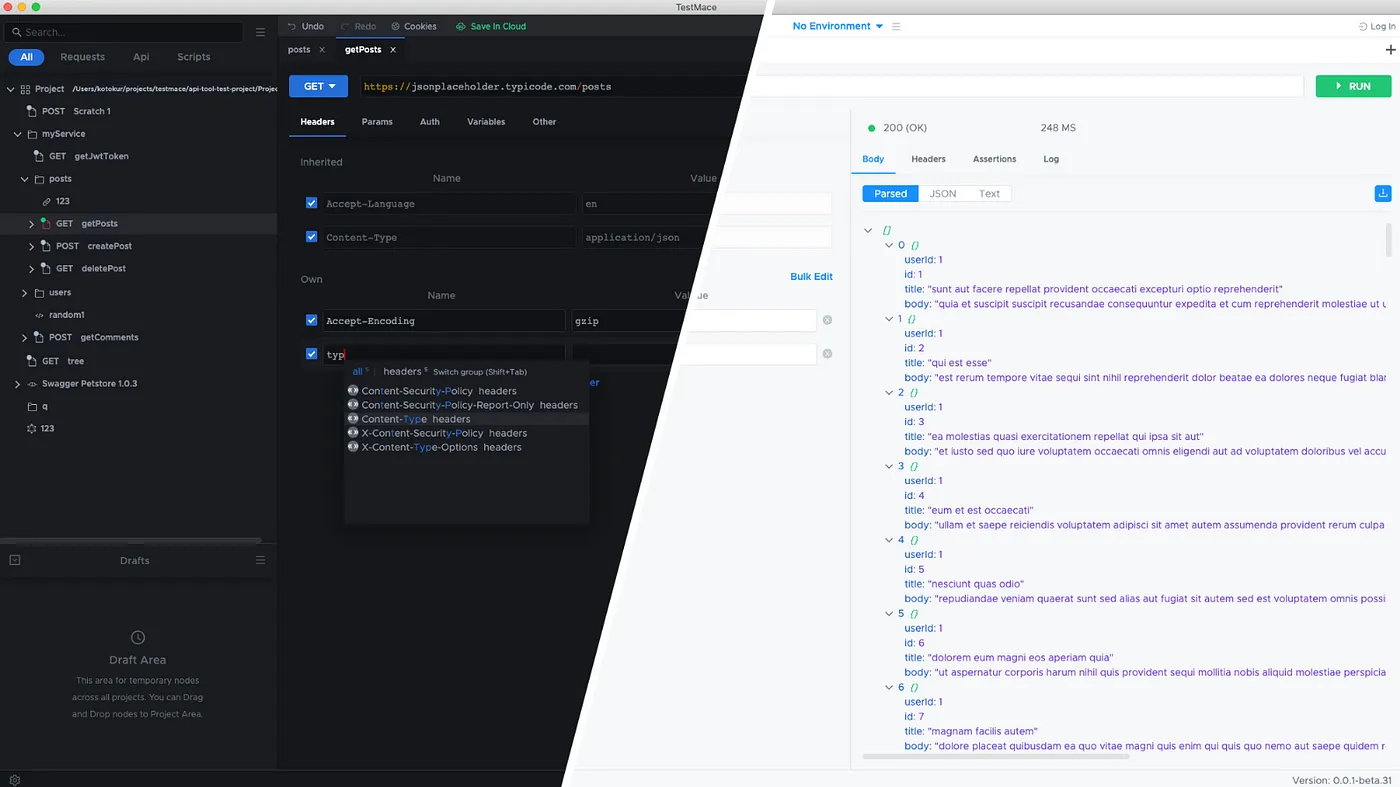
Task: Click the Undo arrow icon
Action: pyautogui.click(x=292, y=26)
